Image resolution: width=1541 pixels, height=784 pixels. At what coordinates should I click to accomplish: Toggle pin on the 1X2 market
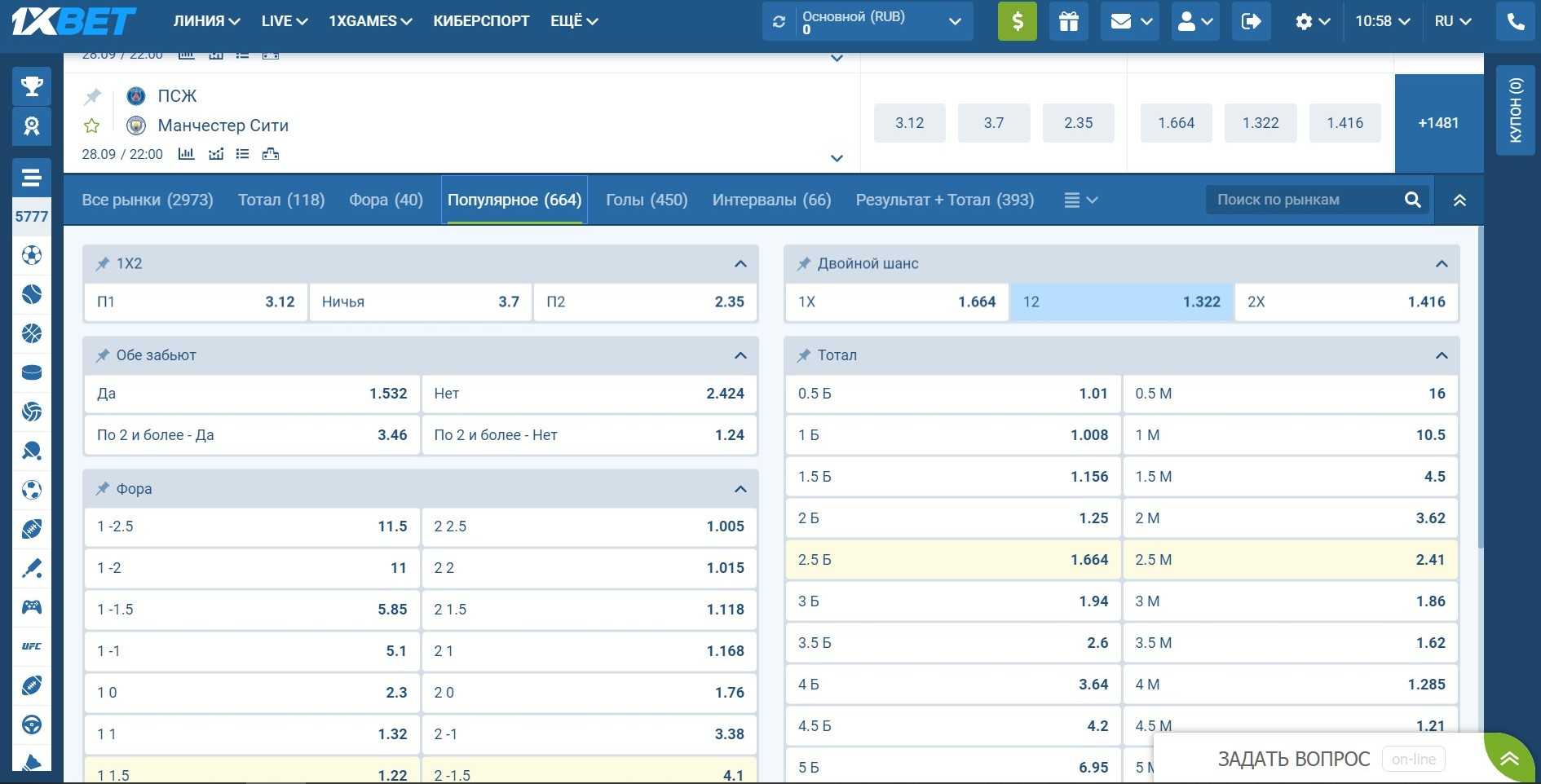[x=103, y=264]
